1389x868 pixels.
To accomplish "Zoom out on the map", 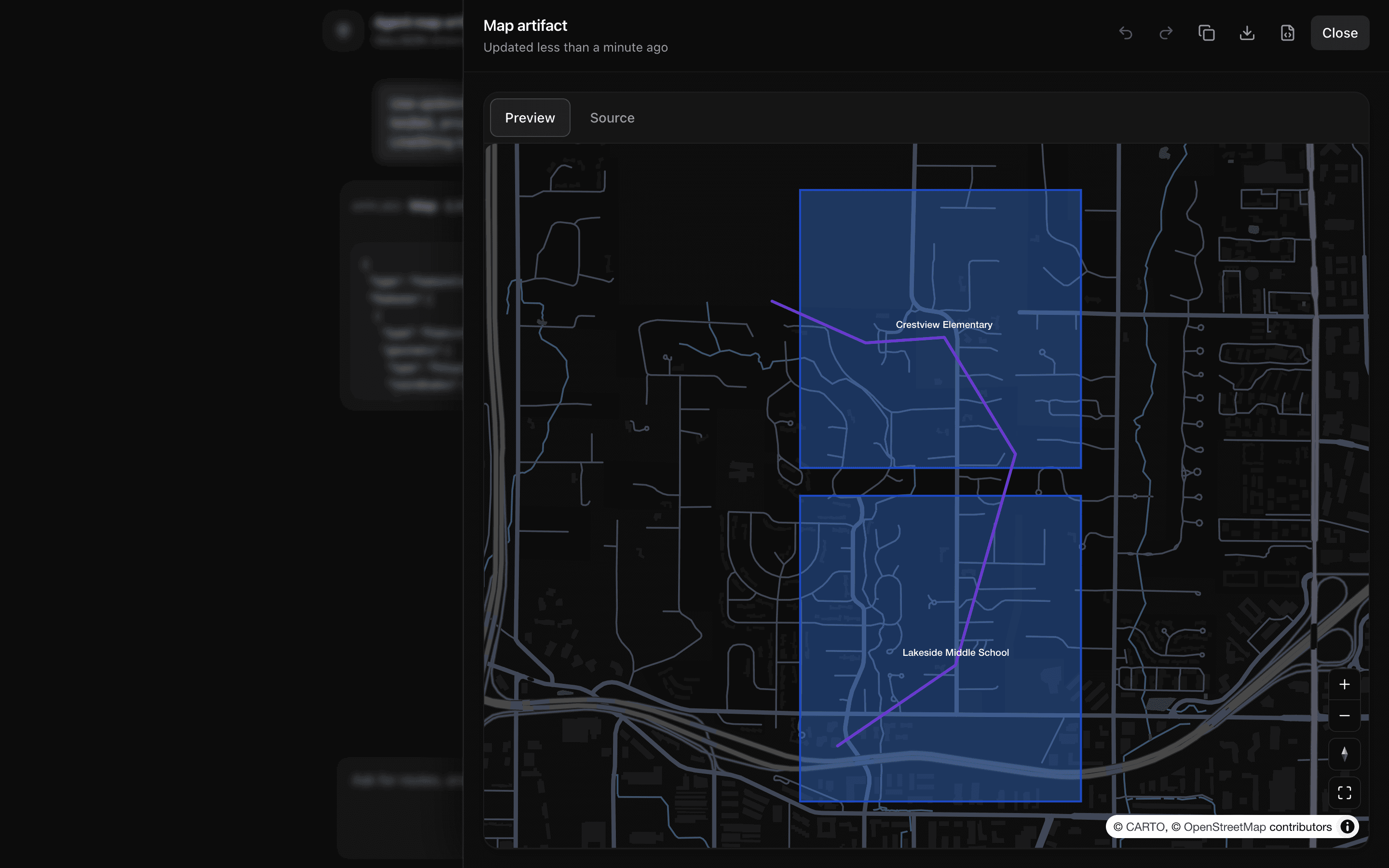I will click(1345, 715).
